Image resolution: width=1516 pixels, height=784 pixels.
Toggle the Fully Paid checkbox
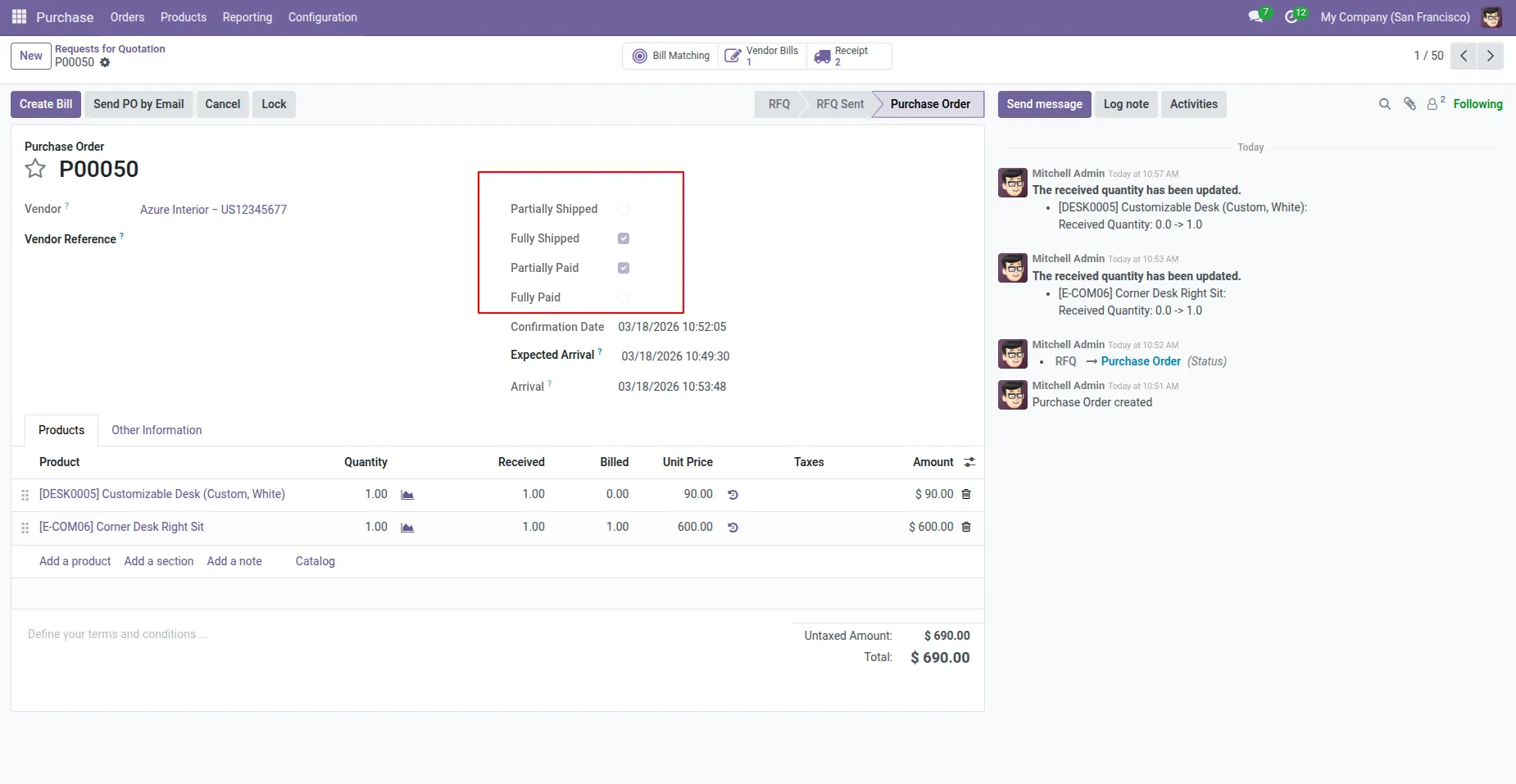624,297
